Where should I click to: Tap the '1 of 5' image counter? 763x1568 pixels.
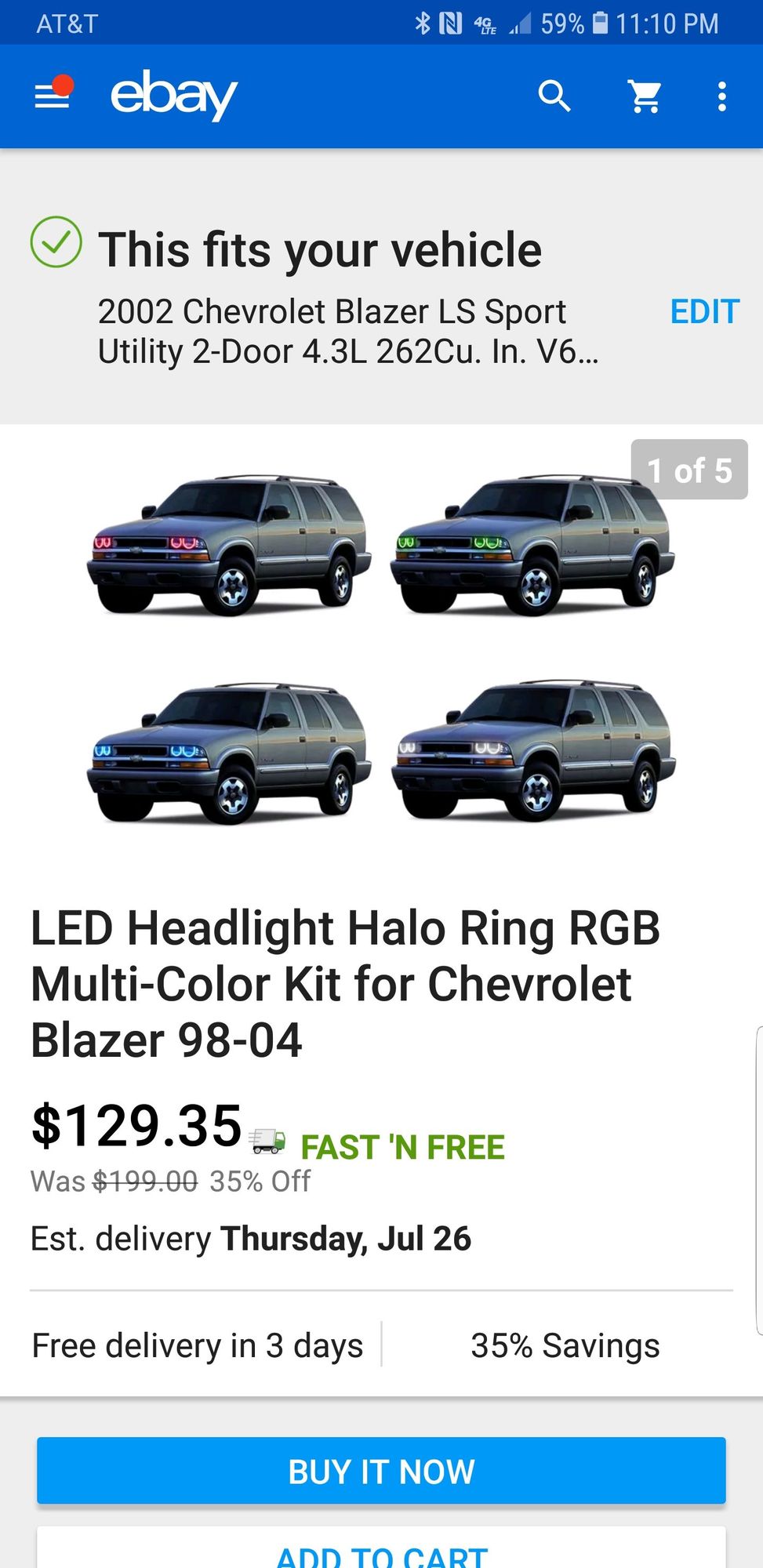689,470
